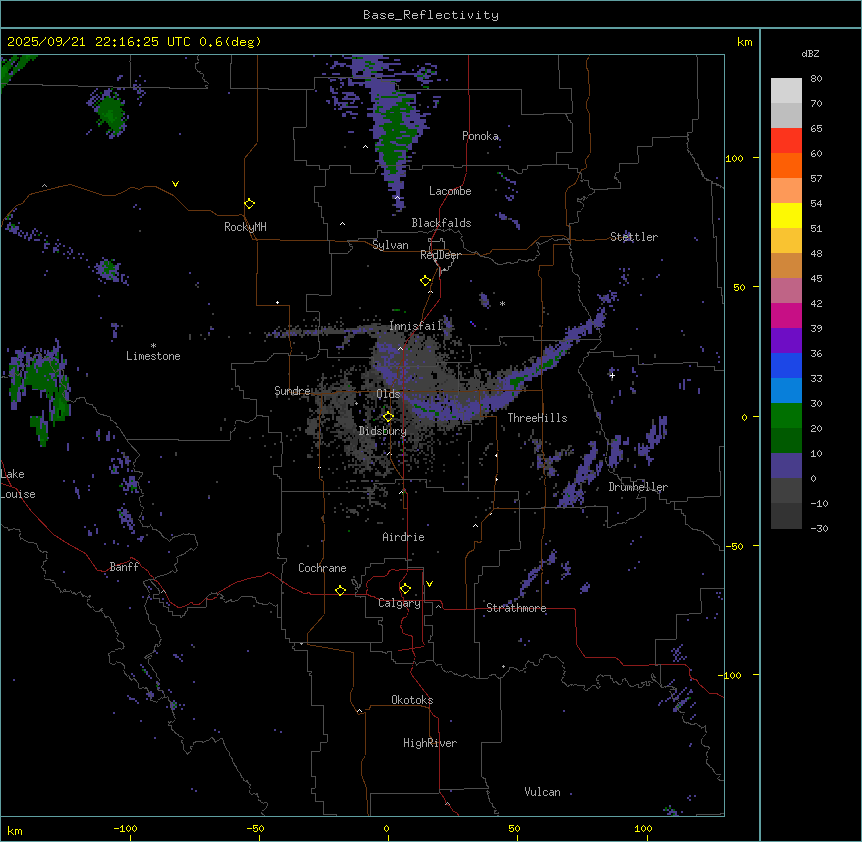Select the yellow diamond marker below RedDeer

point(426,281)
